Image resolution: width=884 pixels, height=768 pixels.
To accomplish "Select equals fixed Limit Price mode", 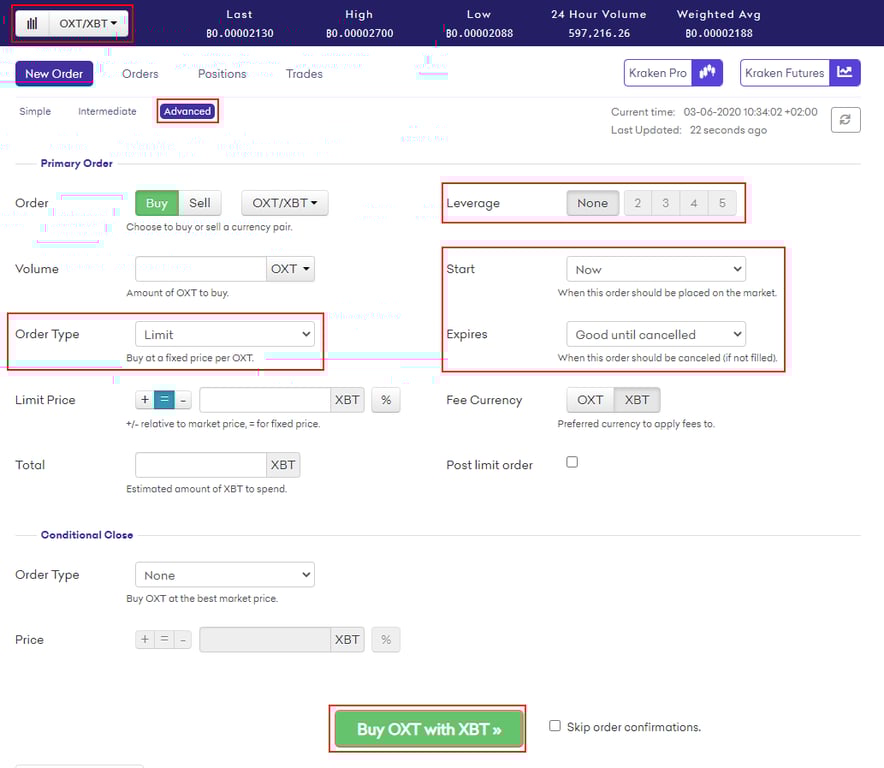I will coord(164,400).
